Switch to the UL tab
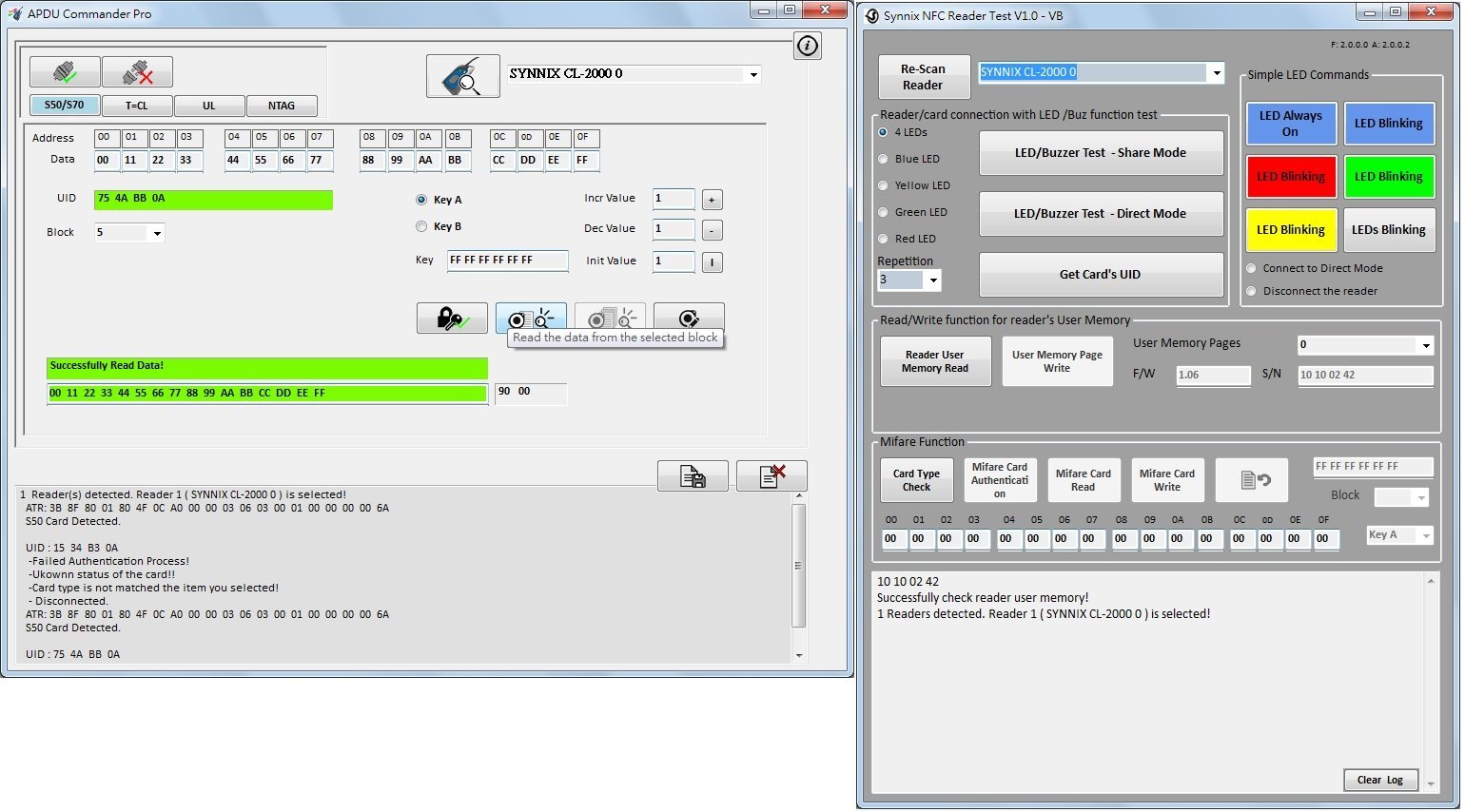This screenshot has height=812, width=1465. click(x=209, y=106)
